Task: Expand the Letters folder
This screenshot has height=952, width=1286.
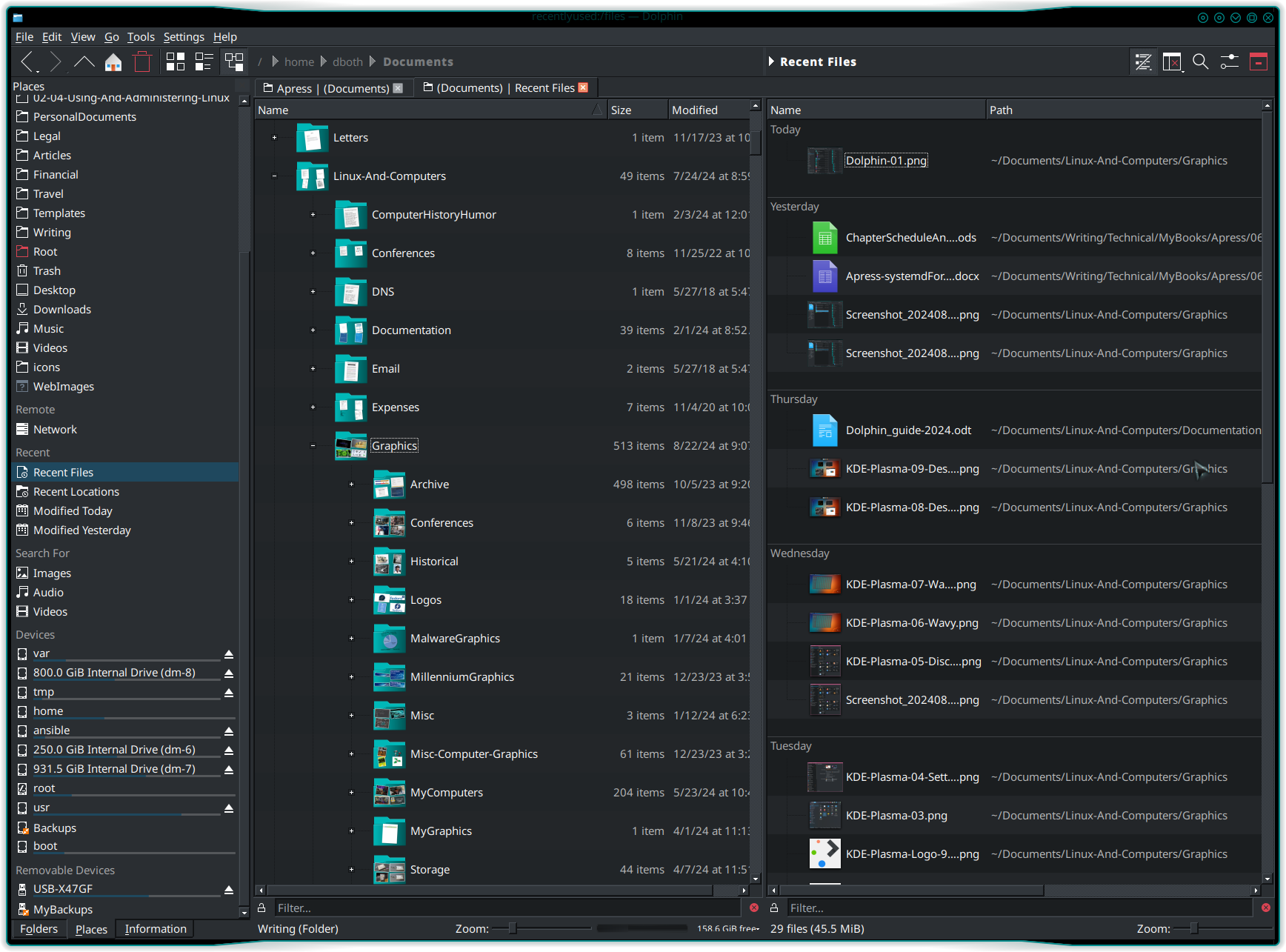Action: [274, 138]
